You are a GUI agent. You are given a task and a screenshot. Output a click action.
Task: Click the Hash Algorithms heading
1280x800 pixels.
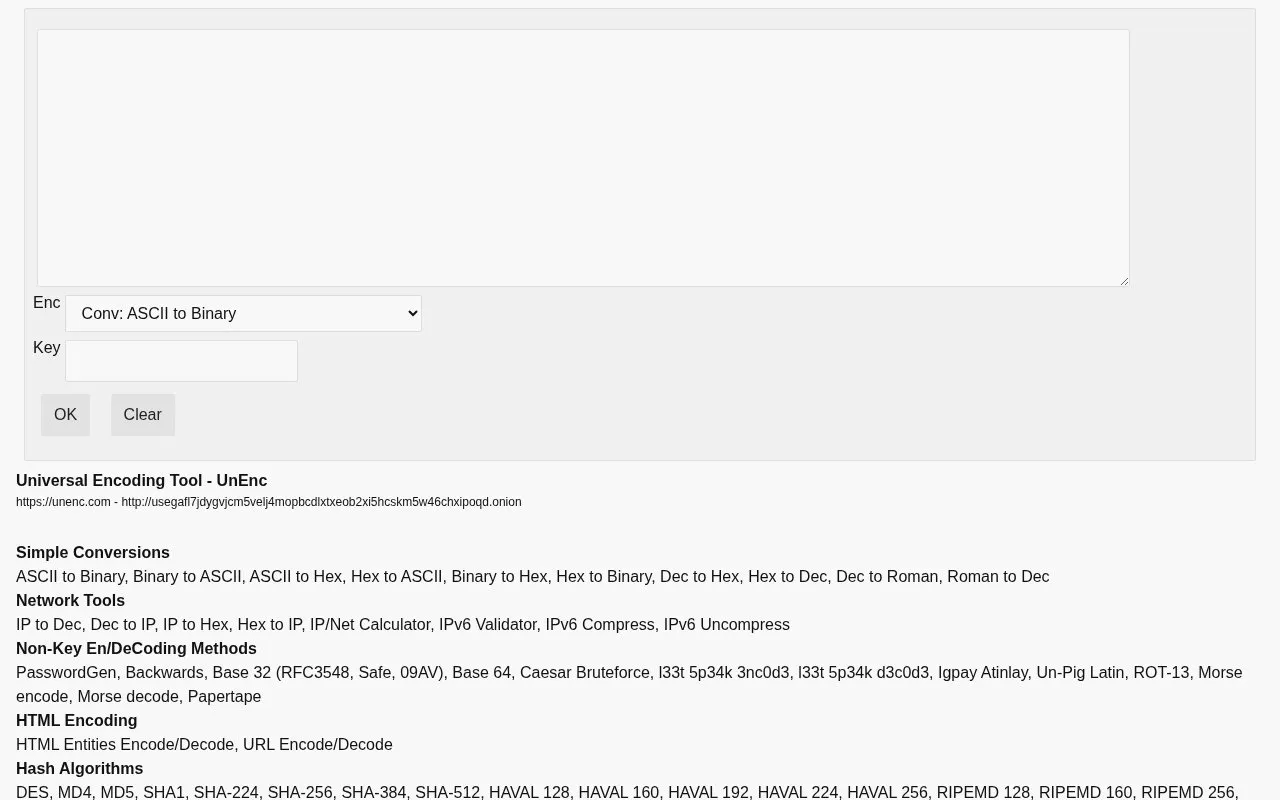(79, 769)
